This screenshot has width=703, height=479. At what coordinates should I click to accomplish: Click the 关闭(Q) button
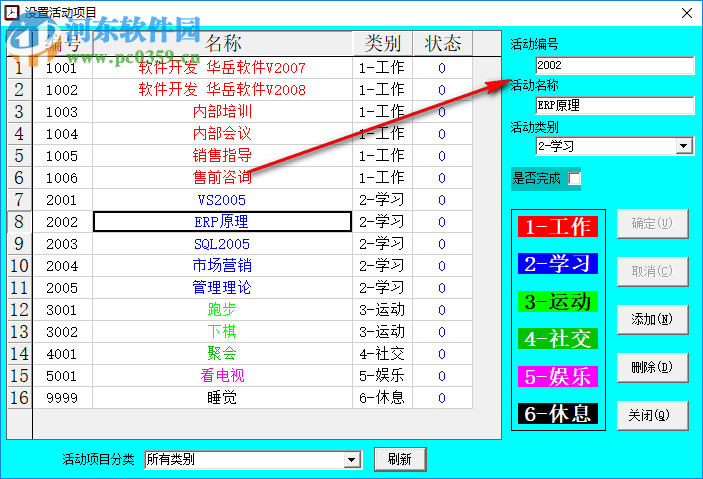[652, 415]
